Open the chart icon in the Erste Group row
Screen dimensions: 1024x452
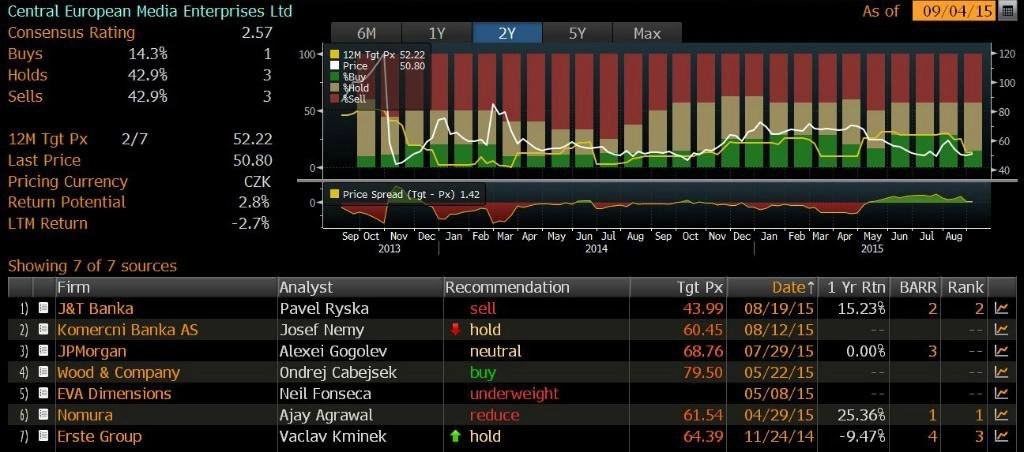point(1001,436)
